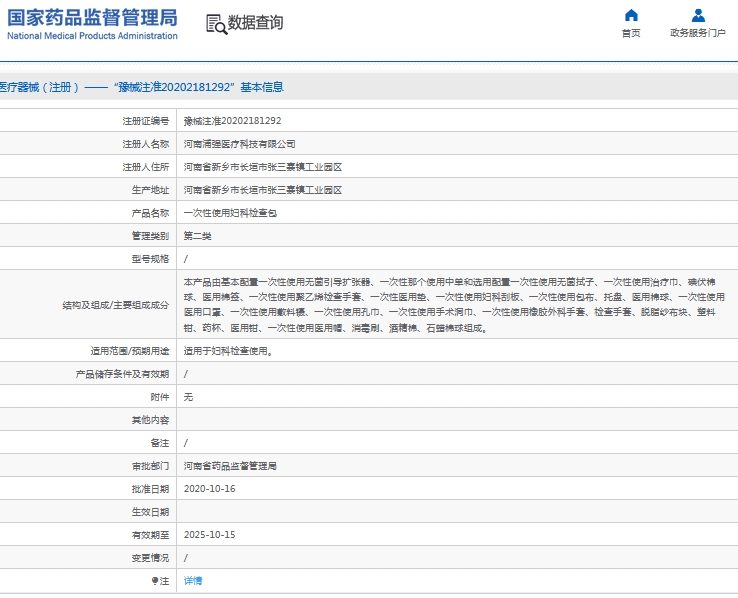Click the 注册证编号 label
Image resolution: width=738 pixels, height=598 pixels.
pyautogui.click(x=145, y=121)
